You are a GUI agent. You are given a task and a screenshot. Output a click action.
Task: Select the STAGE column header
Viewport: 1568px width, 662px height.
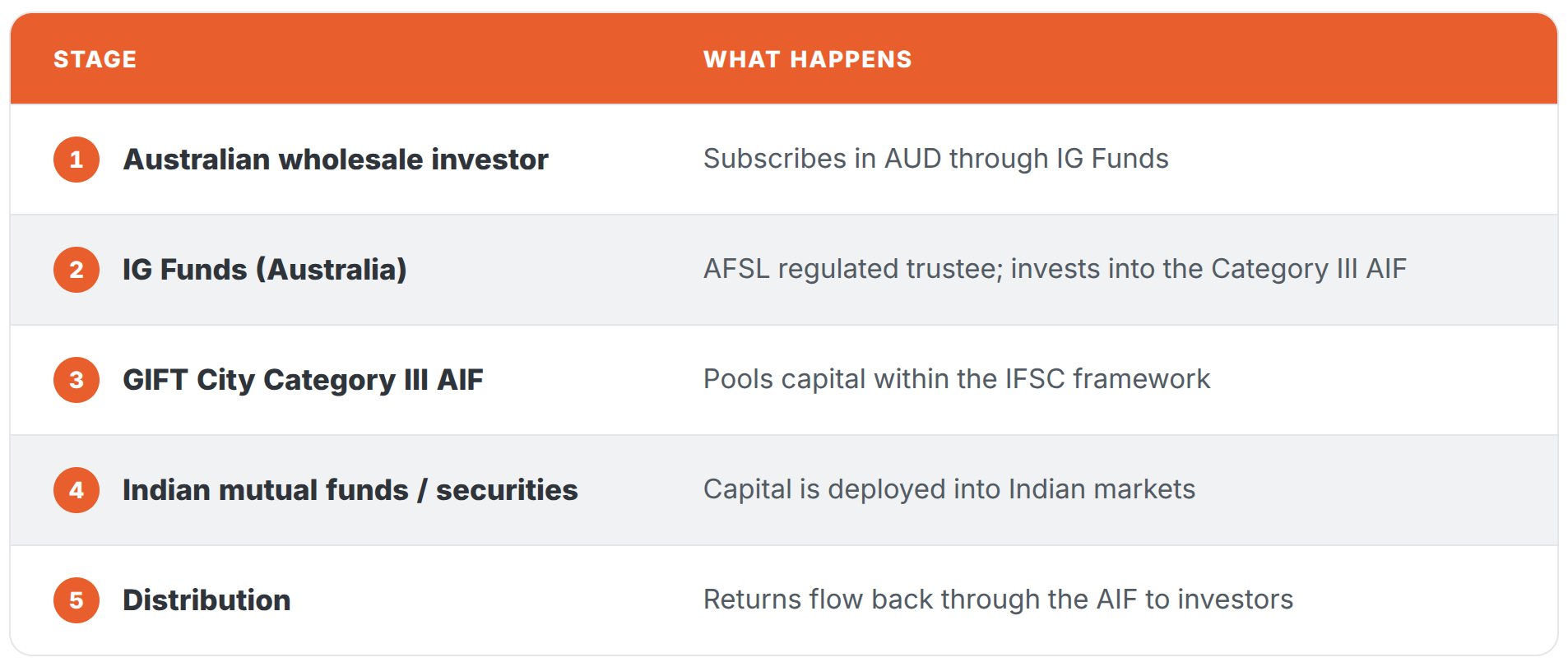click(95, 59)
